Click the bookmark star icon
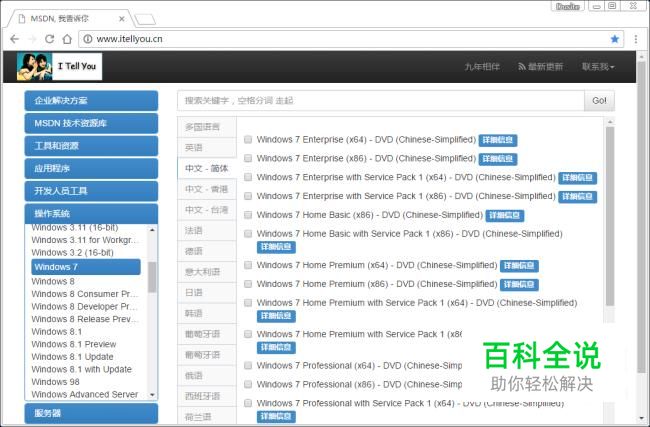The height and width of the screenshot is (427, 650). pyautogui.click(x=615, y=39)
